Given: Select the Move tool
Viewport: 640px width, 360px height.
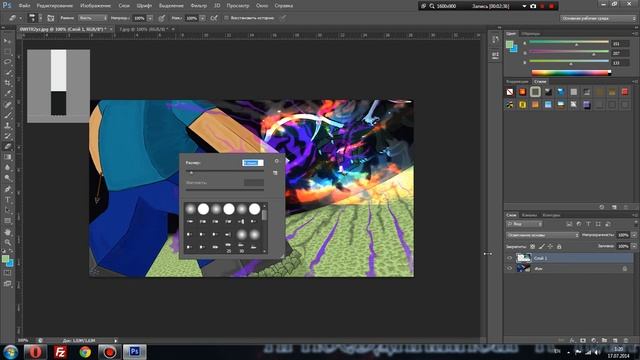Looking at the screenshot, I should [7, 41].
